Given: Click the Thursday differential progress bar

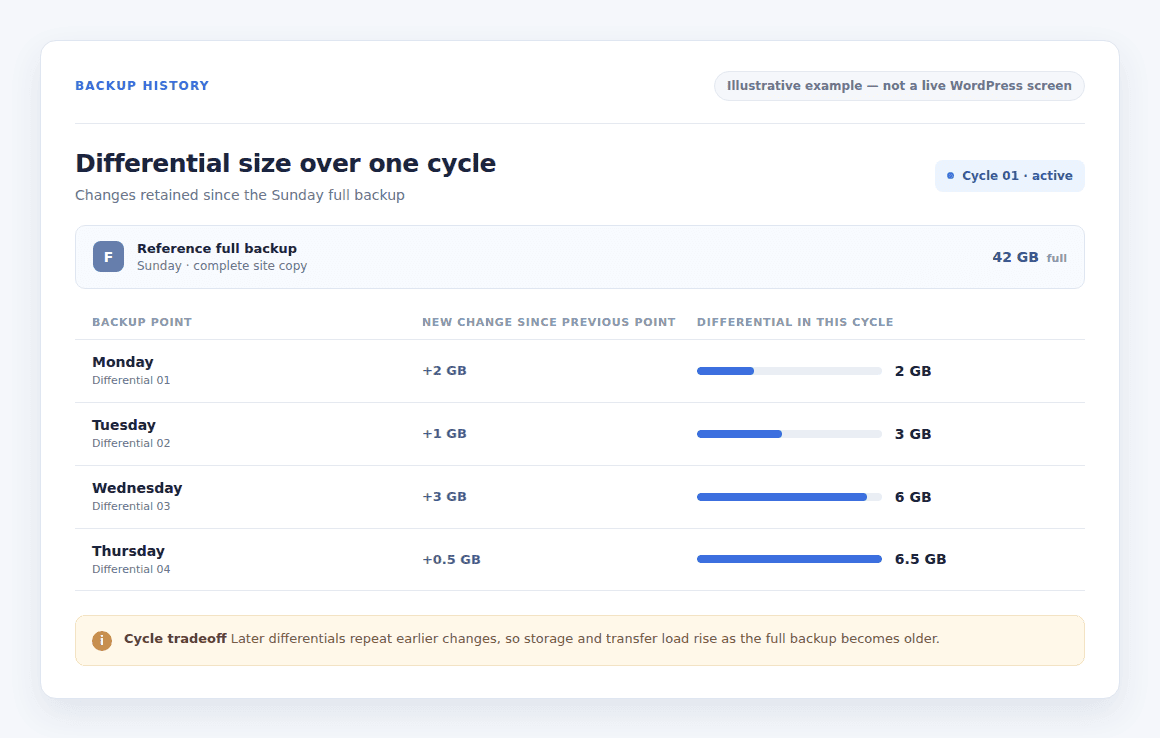Looking at the screenshot, I should pos(789,559).
